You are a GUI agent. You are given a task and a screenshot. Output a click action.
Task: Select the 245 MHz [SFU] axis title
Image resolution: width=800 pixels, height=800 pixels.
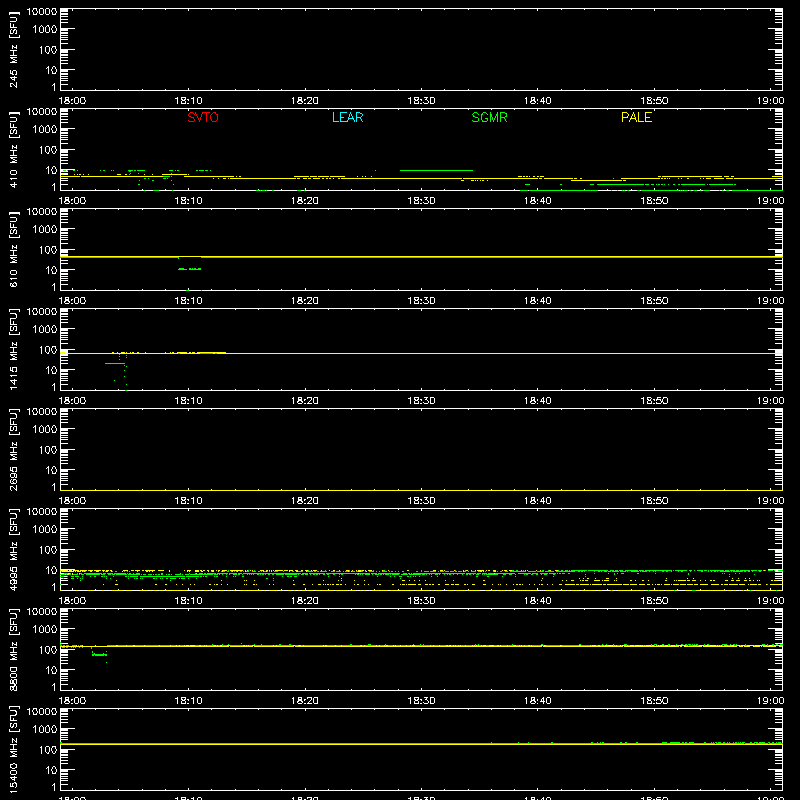pyautogui.click(x=13, y=49)
